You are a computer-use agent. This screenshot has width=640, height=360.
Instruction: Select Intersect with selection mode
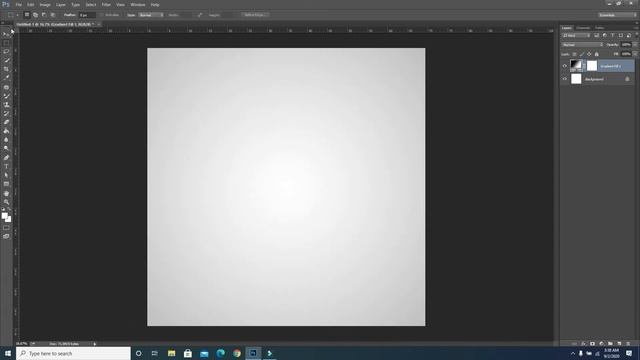[x=53, y=15]
